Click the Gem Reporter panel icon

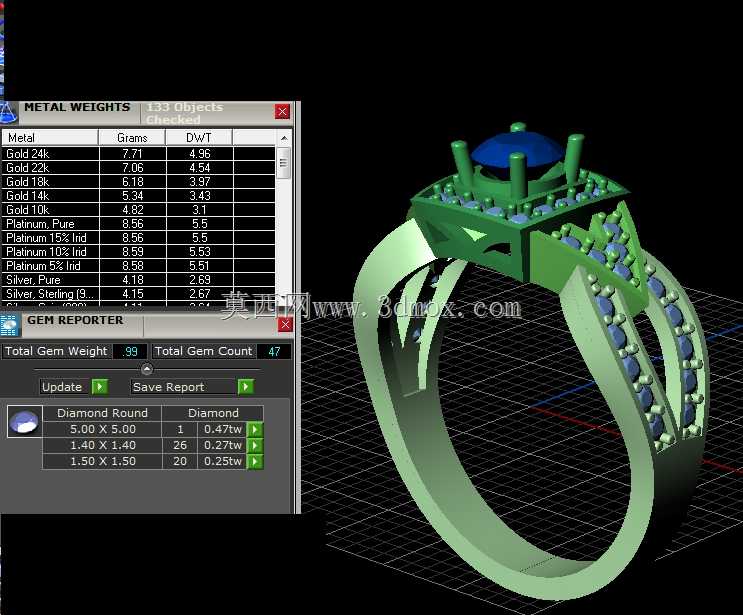click(x=9, y=326)
